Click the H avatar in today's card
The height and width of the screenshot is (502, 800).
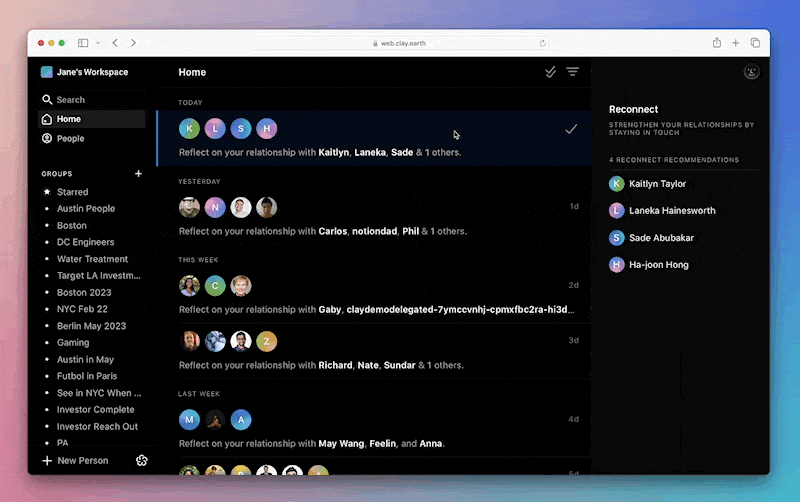pos(266,129)
